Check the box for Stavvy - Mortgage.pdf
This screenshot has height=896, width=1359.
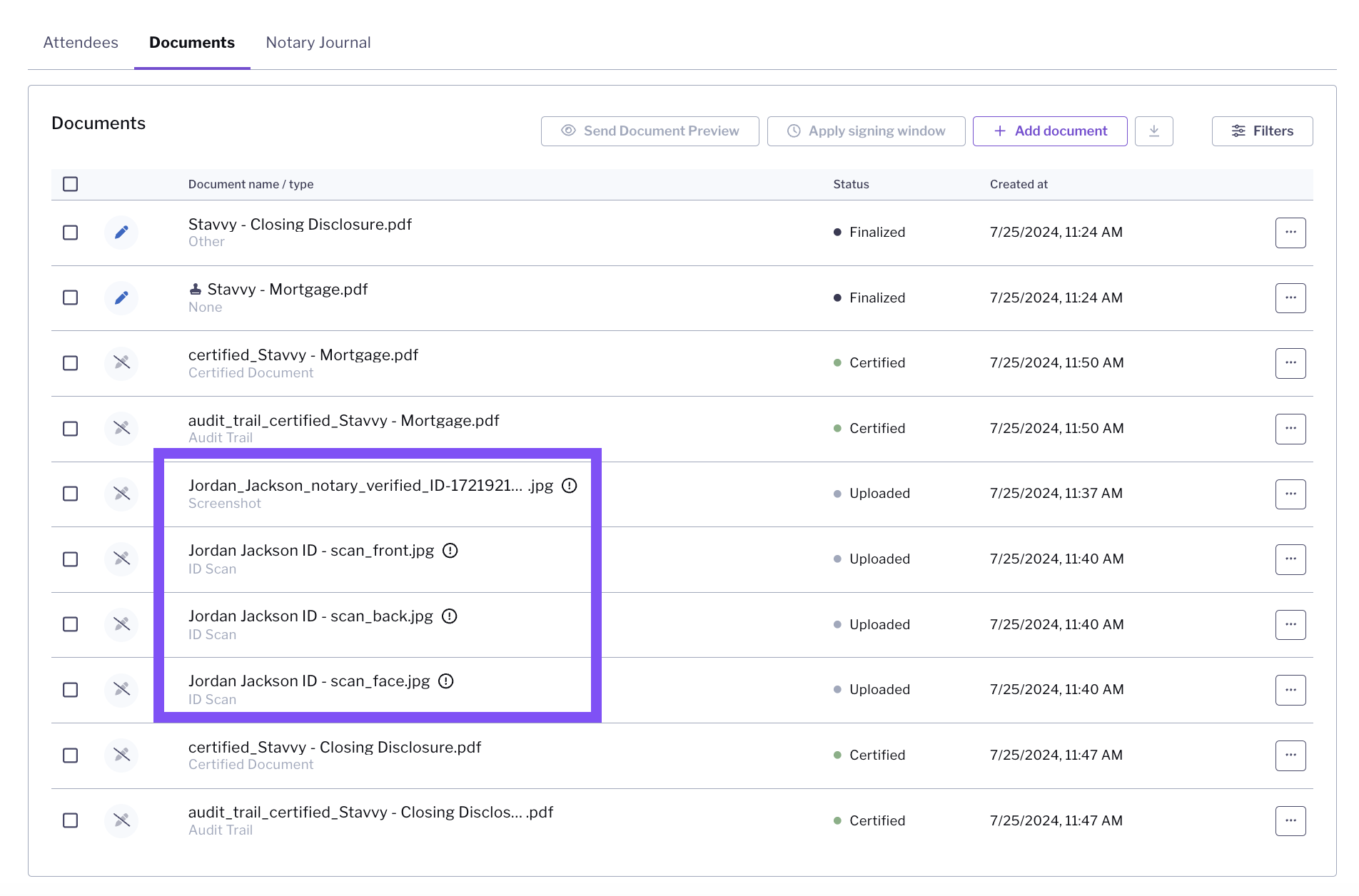[70, 297]
